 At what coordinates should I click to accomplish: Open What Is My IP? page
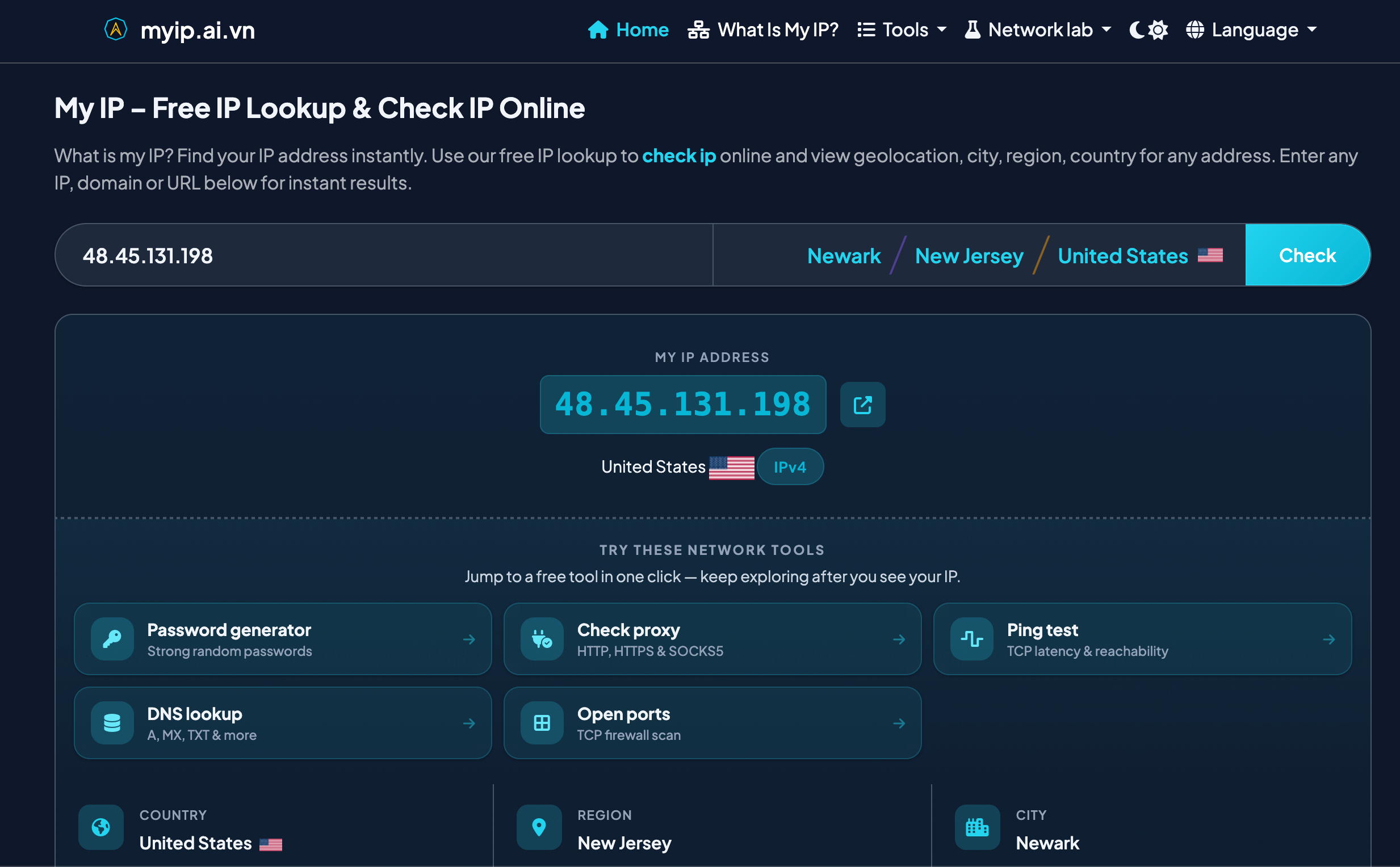tap(763, 30)
